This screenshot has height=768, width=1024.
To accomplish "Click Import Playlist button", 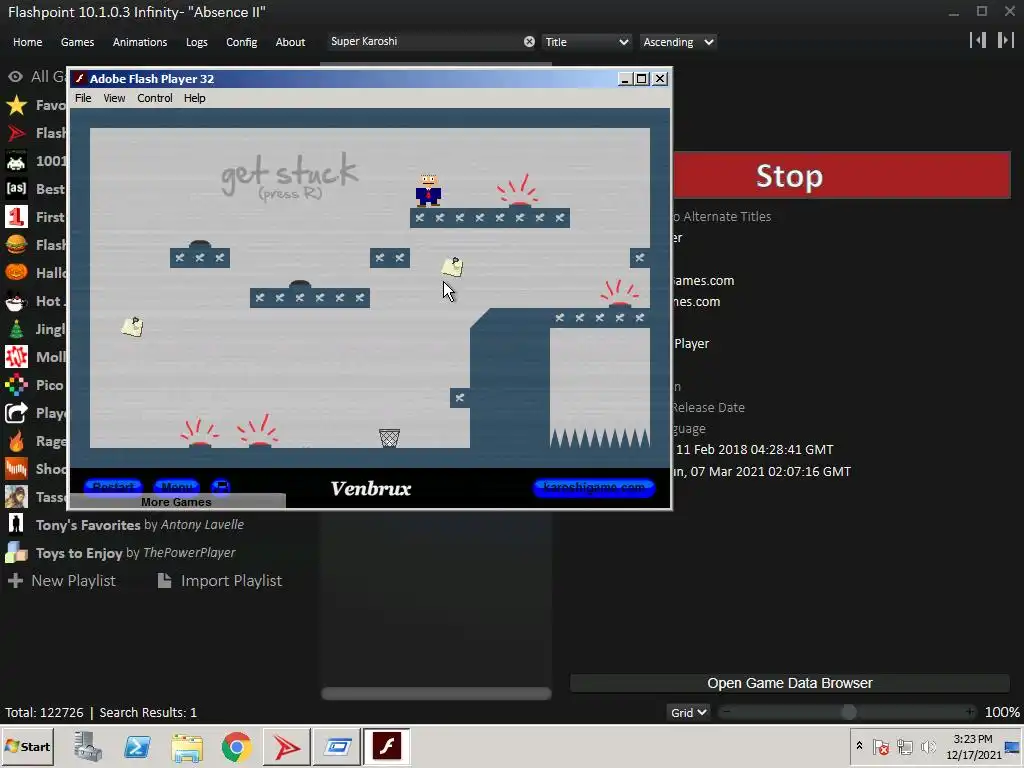I will pyautogui.click(x=220, y=581).
